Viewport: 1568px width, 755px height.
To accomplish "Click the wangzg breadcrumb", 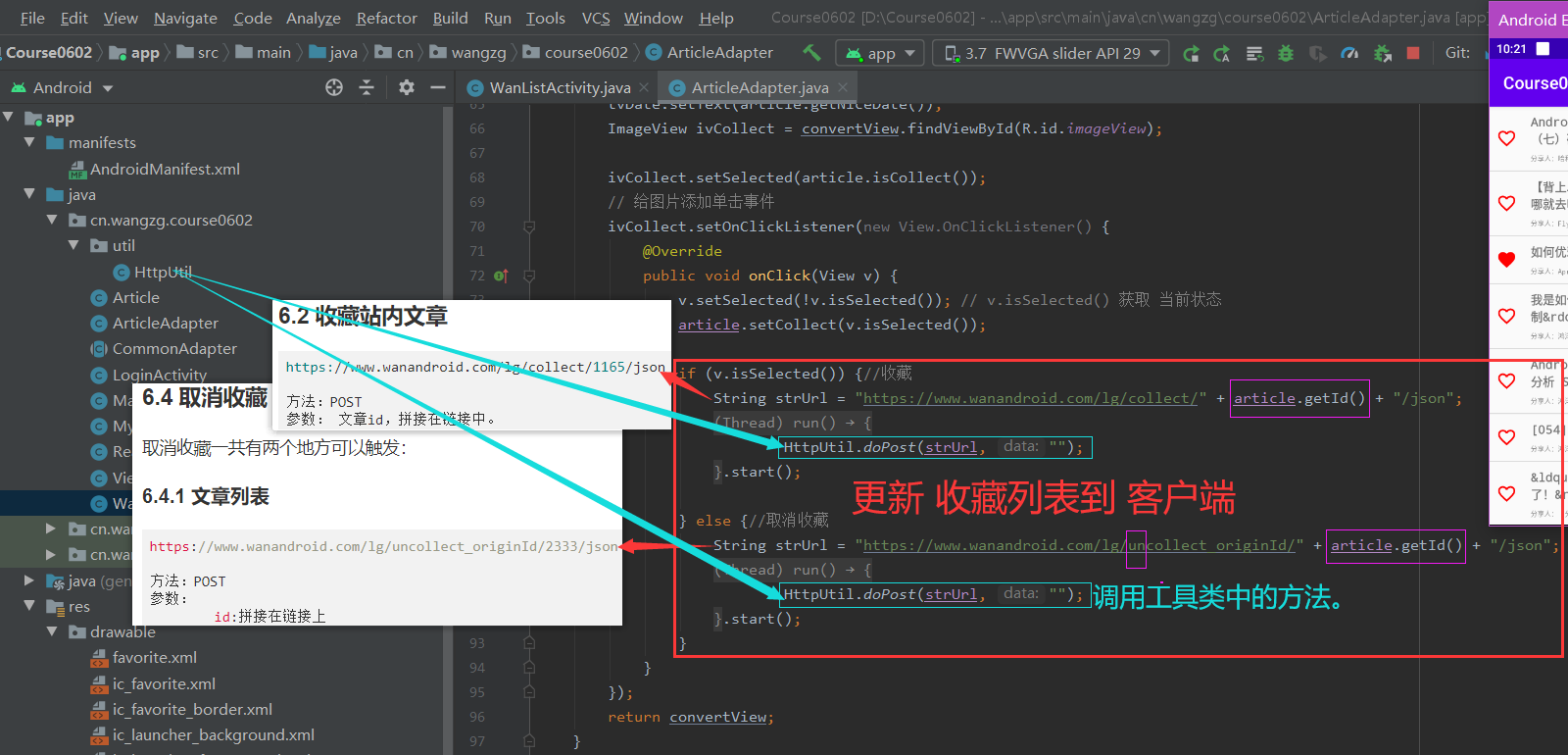I will [x=478, y=52].
